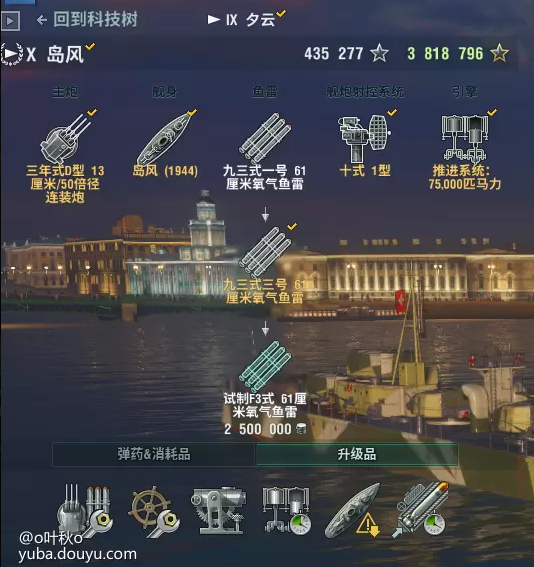Open the aiming system modification upgrade slot
The height and width of the screenshot is (567, 534).
pyautogui.click(x=219, y=510)
